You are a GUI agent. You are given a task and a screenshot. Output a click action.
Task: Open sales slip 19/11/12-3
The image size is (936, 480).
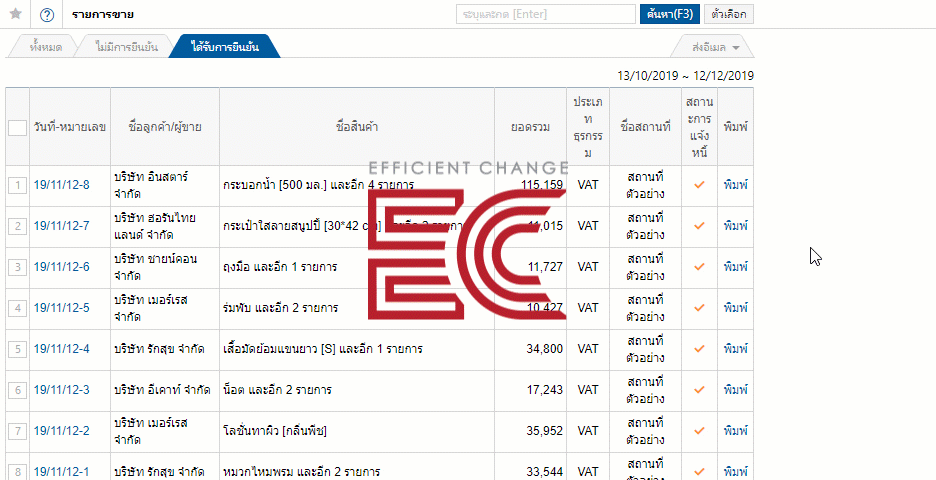point(61,390)
